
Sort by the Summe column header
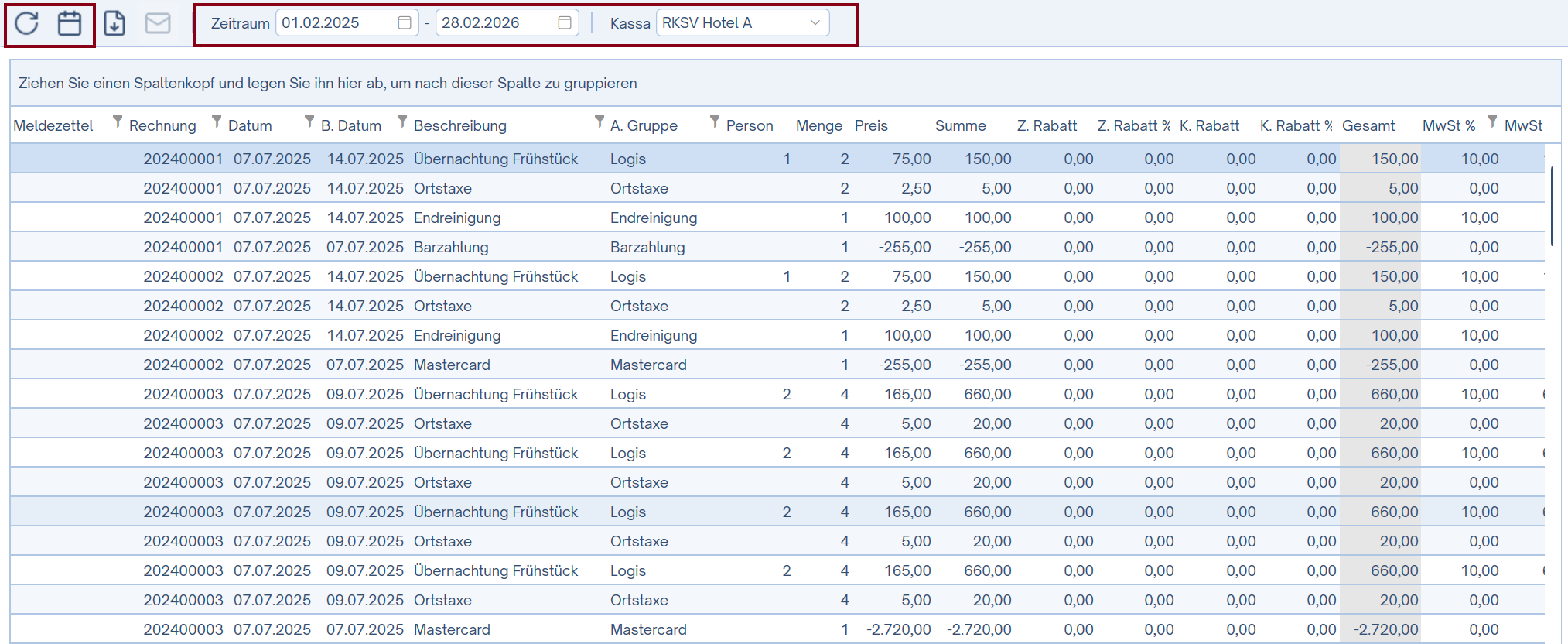tap(960, 125)
